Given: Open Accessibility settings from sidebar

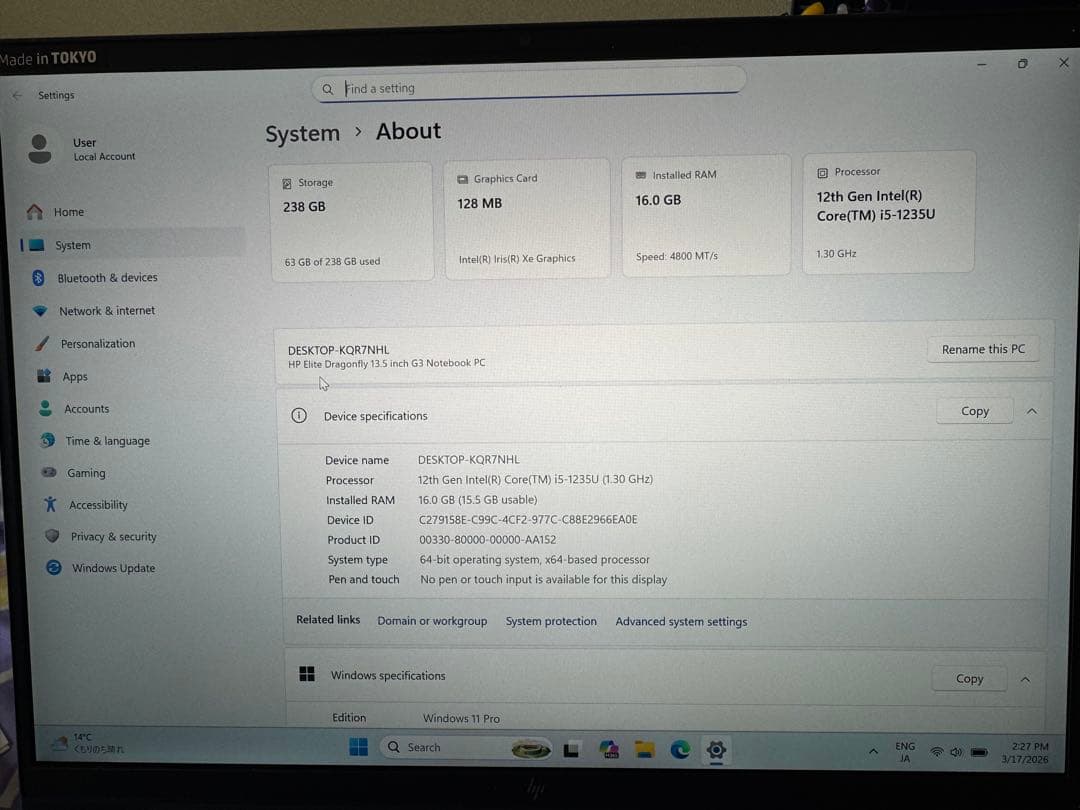Looking at the screenshot, I should point(97,504).
